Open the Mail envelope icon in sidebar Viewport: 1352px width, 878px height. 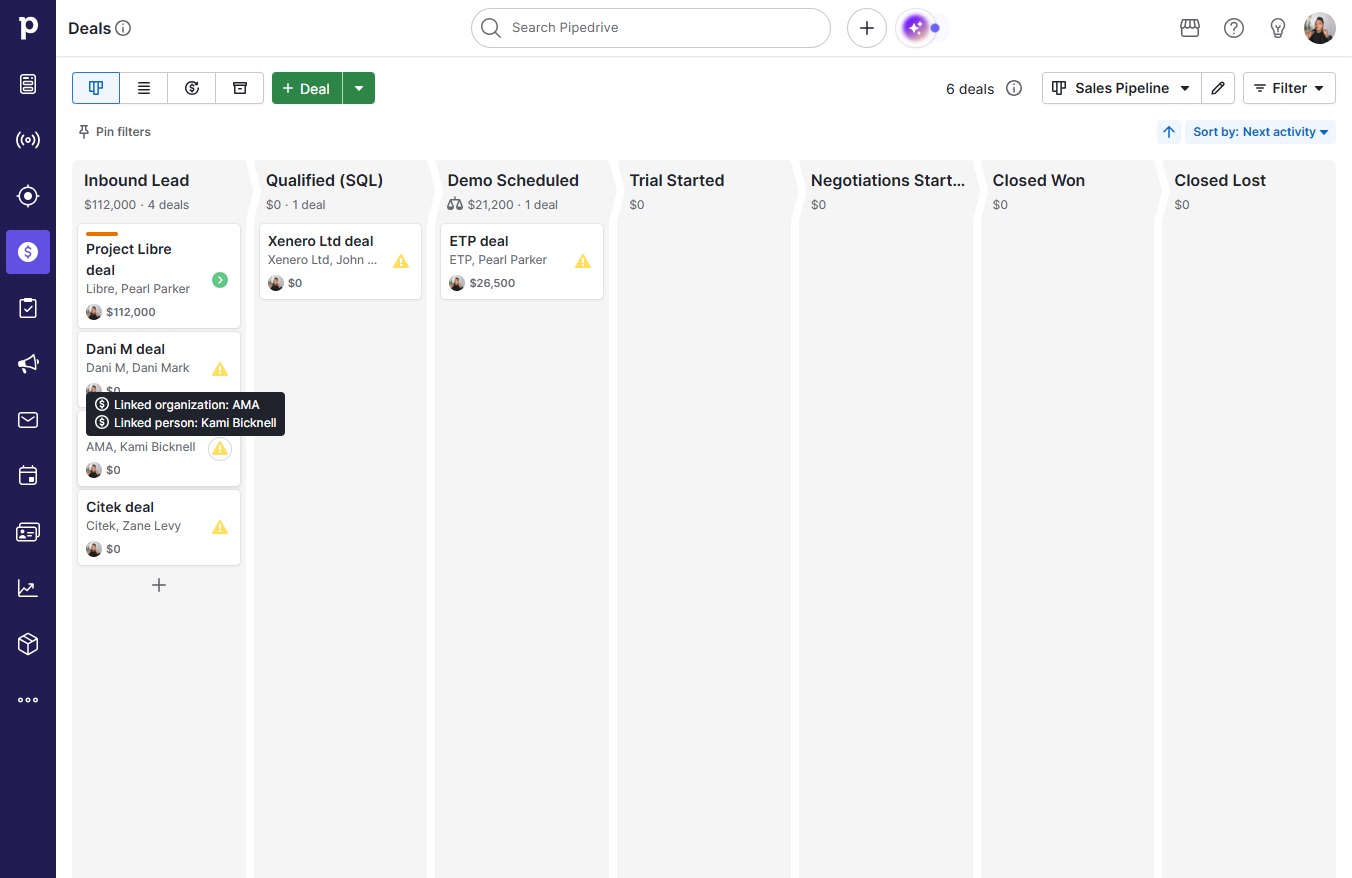pyautogui.click(x=28, y=420)
